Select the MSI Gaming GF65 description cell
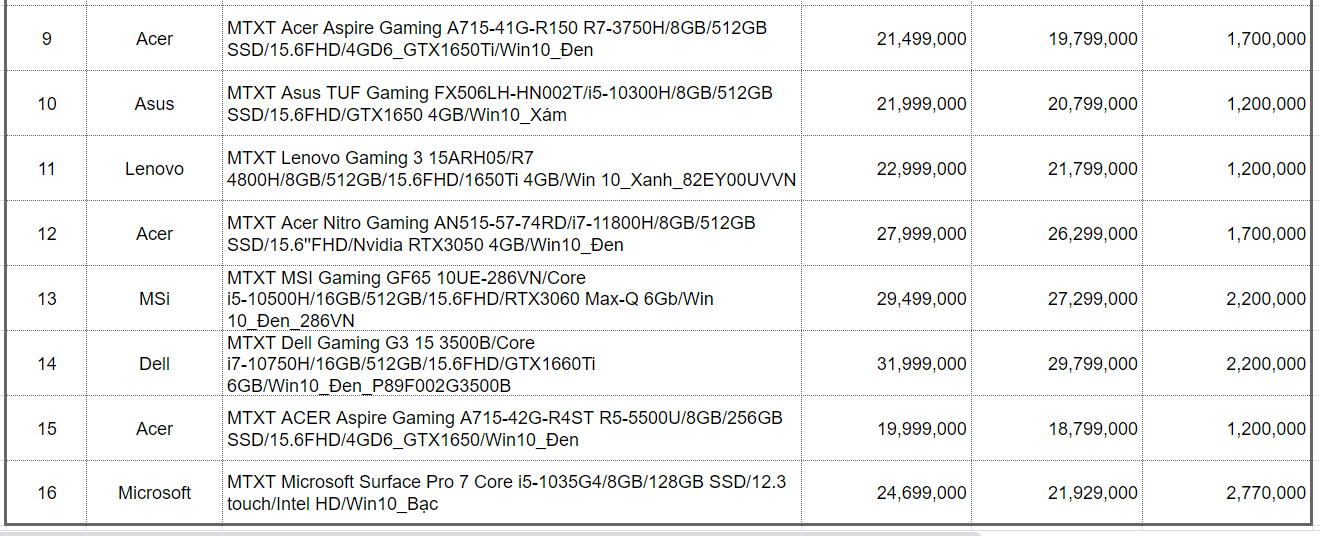The width and height of the screenshot is (1320, 536). [511, 298]
